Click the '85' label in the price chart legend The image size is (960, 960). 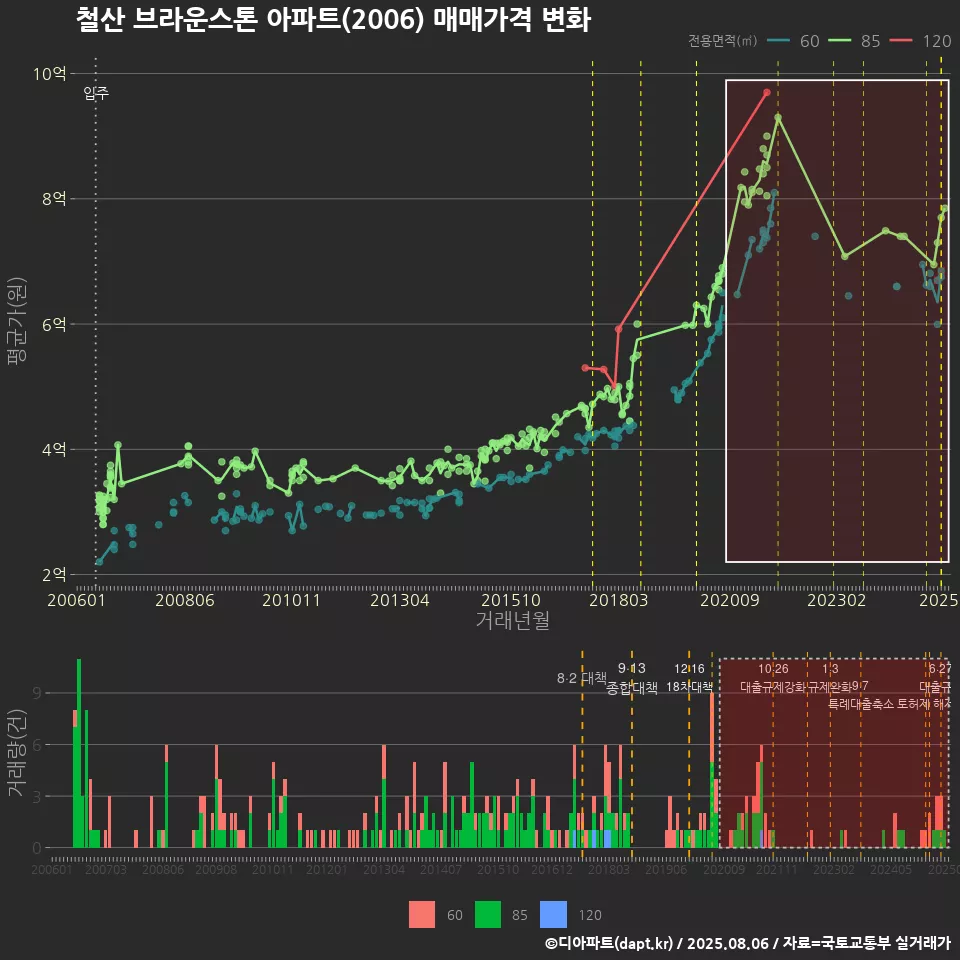pos(870,41)
